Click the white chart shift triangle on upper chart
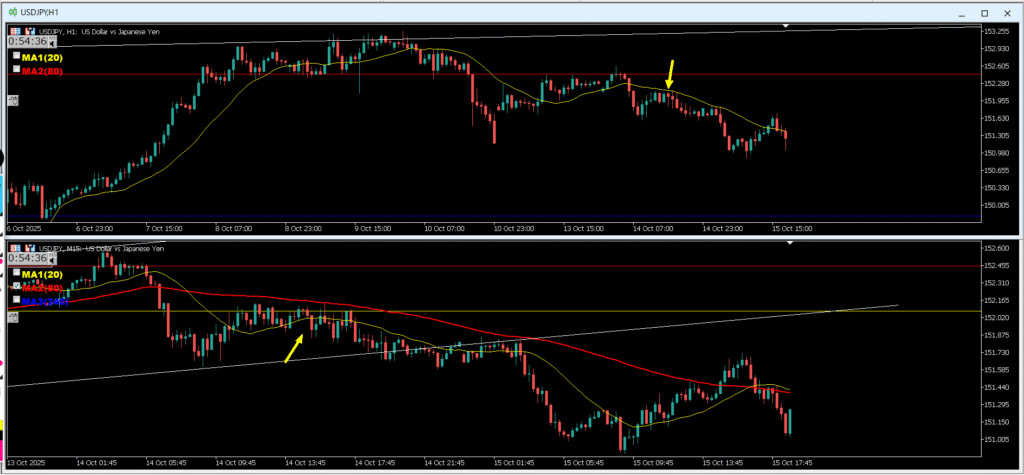 click(787, 25)
